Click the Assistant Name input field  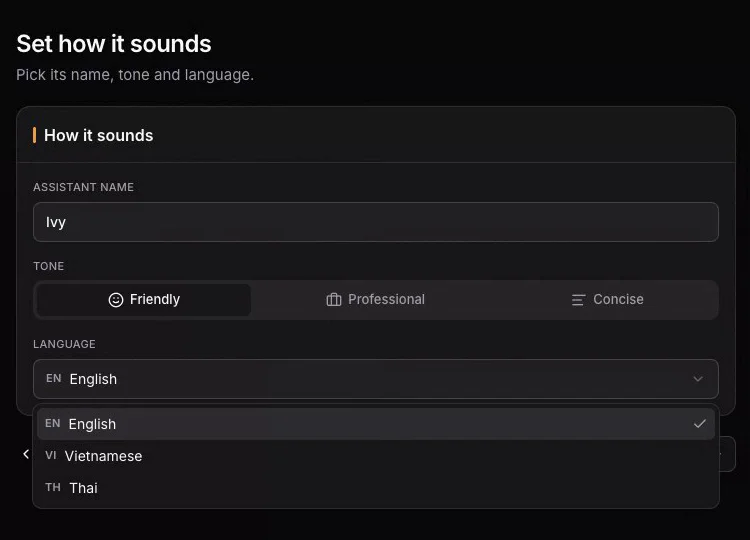(x=375, y=222)
